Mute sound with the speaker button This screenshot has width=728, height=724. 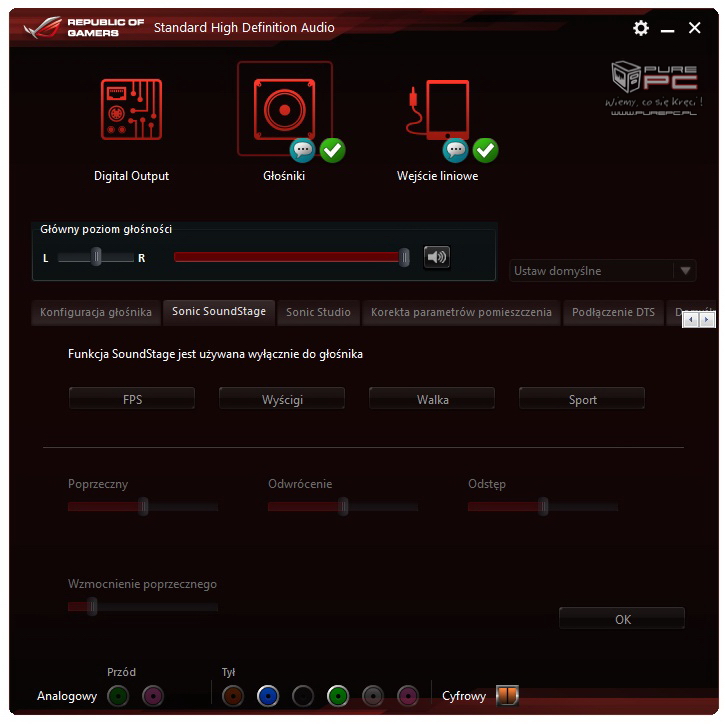(436, 257)
